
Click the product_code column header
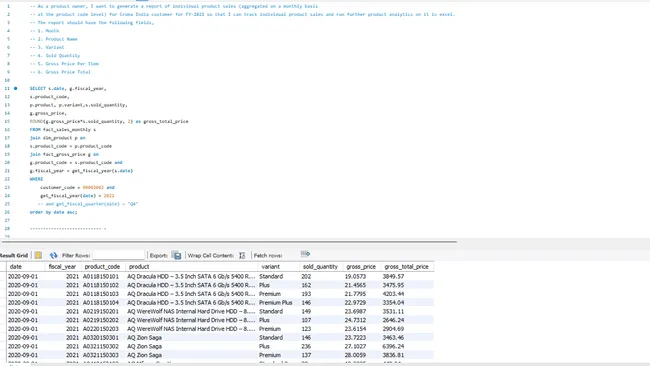(102, 267)
